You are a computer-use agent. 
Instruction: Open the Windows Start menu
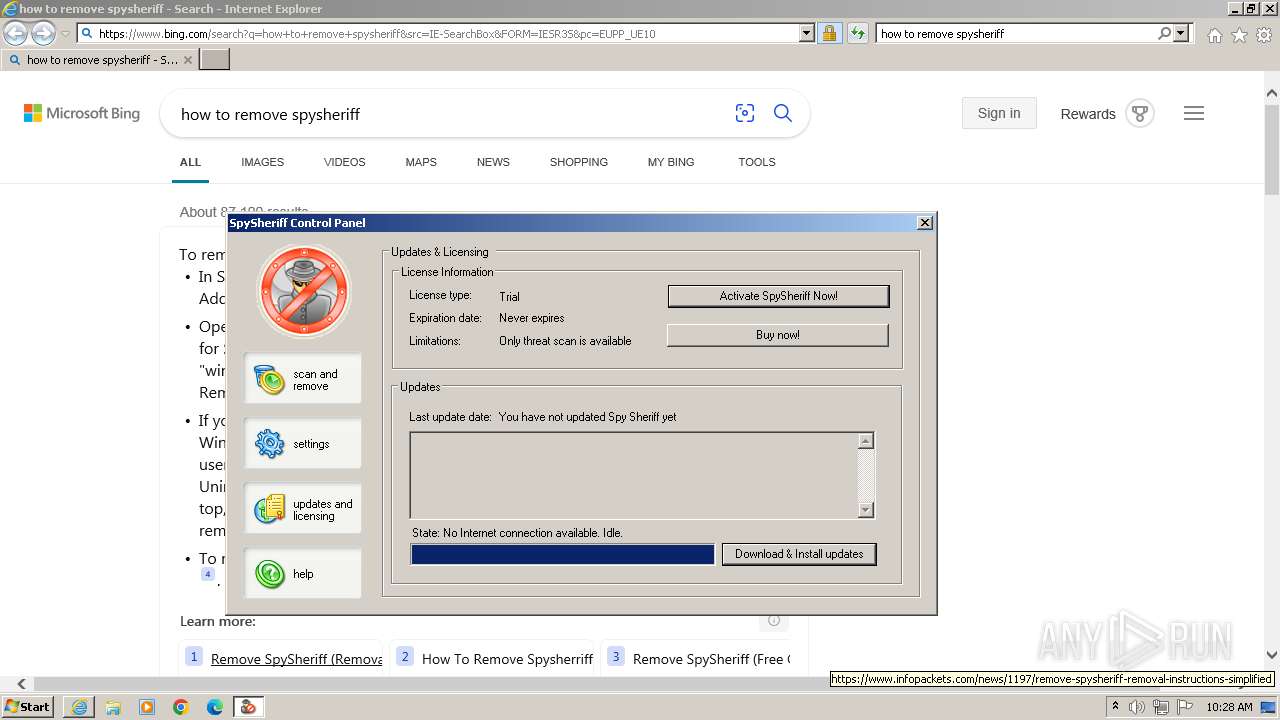[x=28, y=707]
